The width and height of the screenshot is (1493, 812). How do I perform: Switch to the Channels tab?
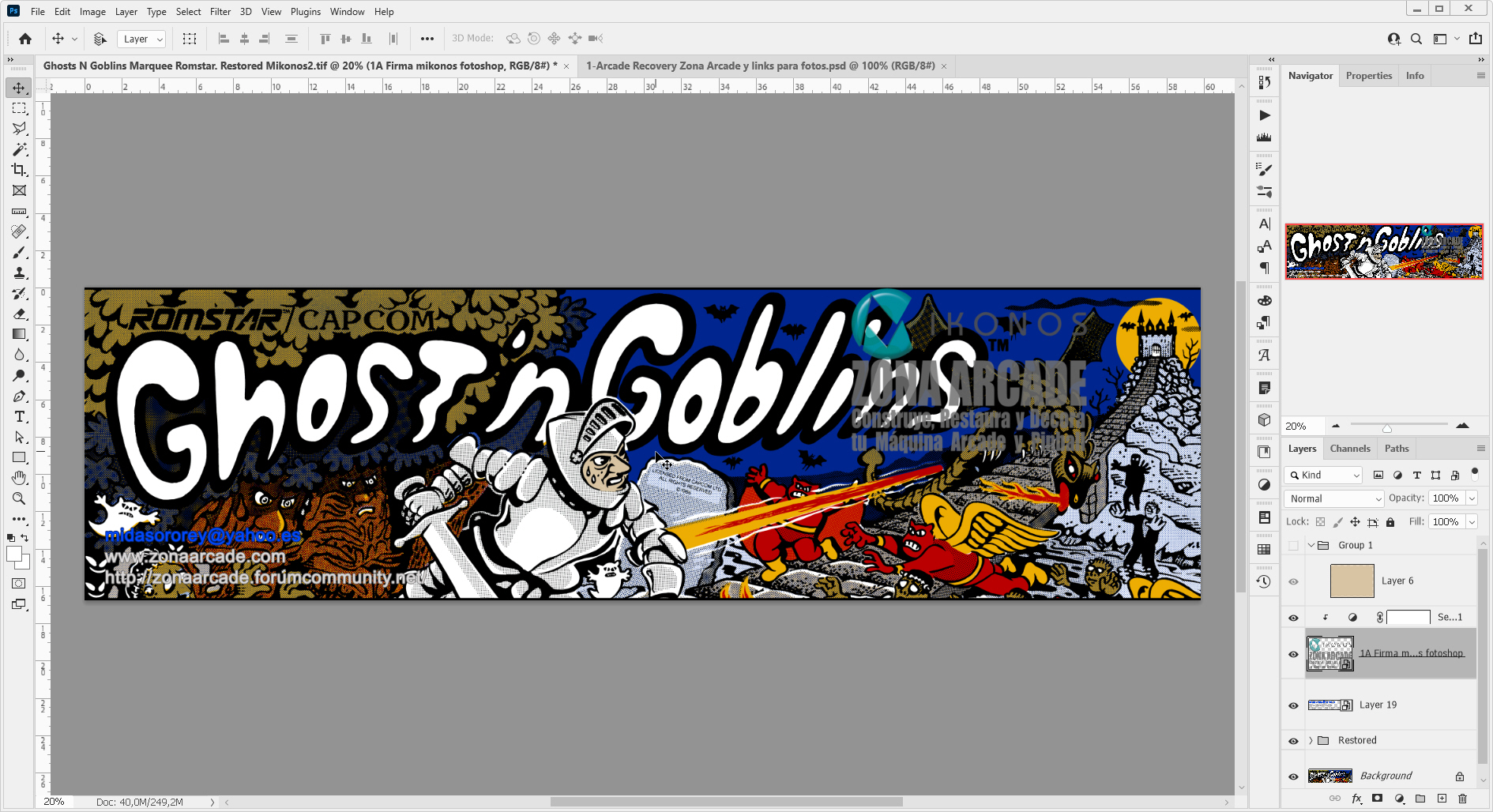coord(1351,448)
